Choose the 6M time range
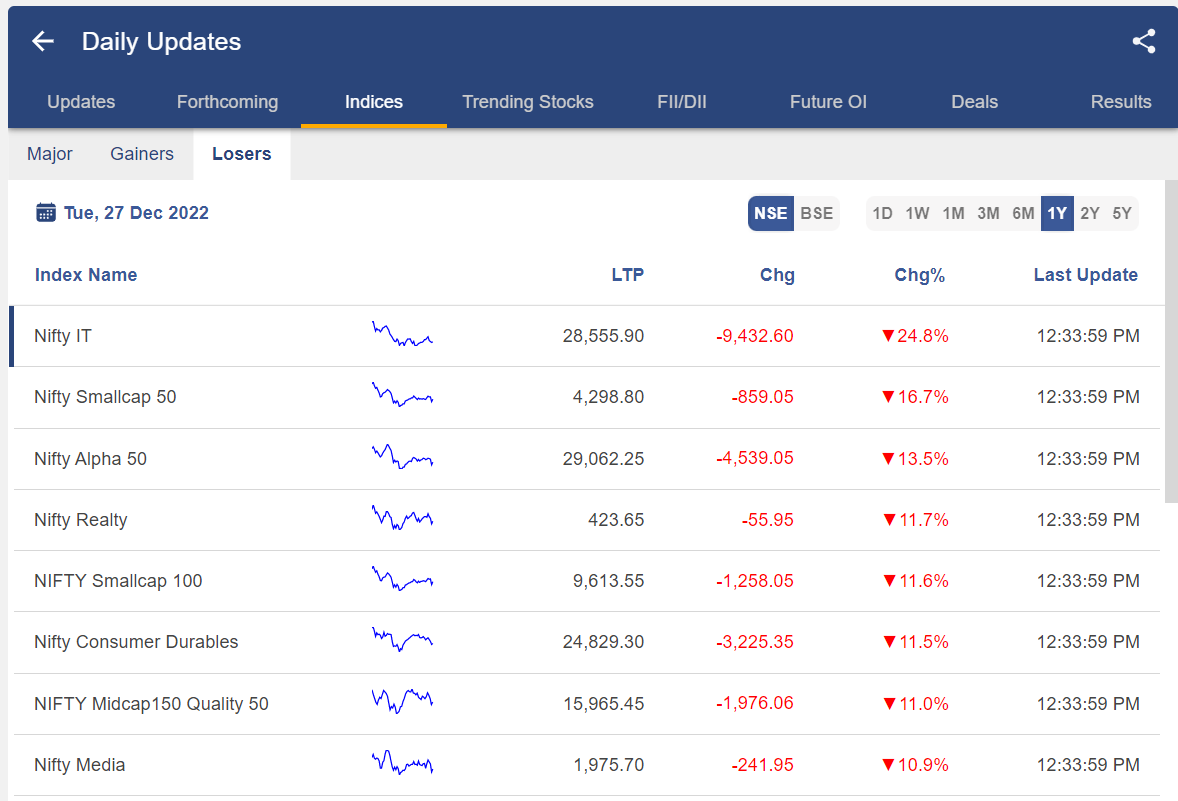Viewport: 1178px width, 801px height. click(x=1023, y=213)
